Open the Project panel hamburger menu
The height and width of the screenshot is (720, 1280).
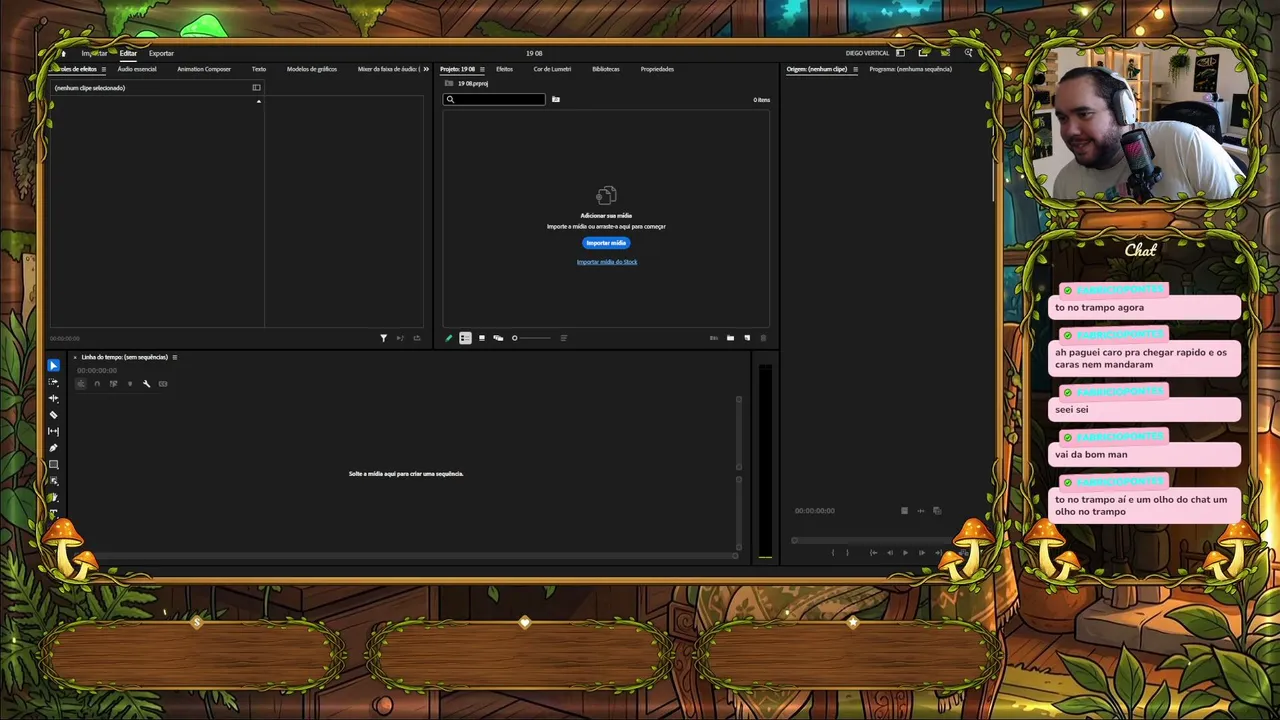tap(482, 69)
